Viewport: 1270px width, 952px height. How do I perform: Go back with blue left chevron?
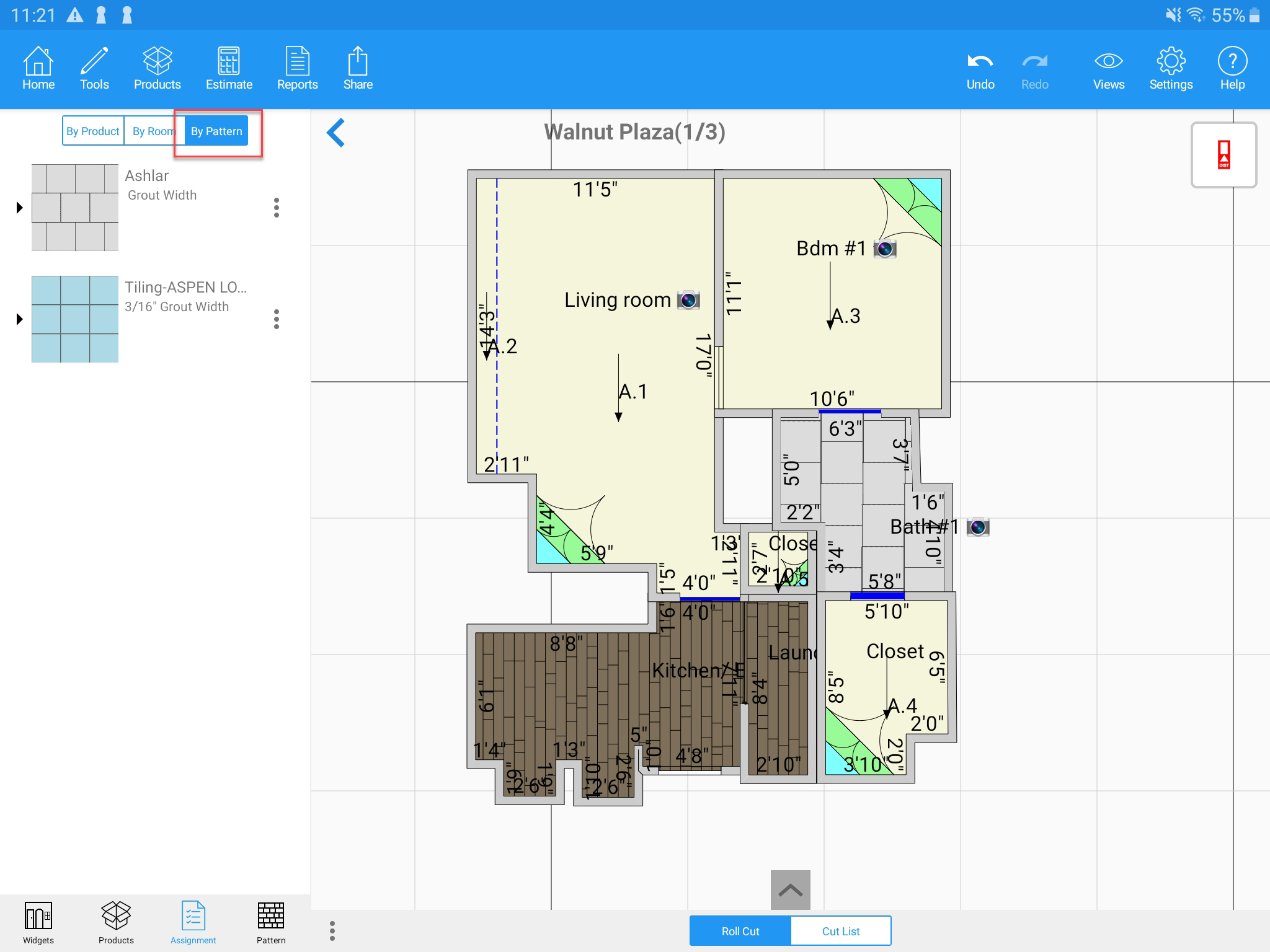pyautogui.click(x=335, y=133)
